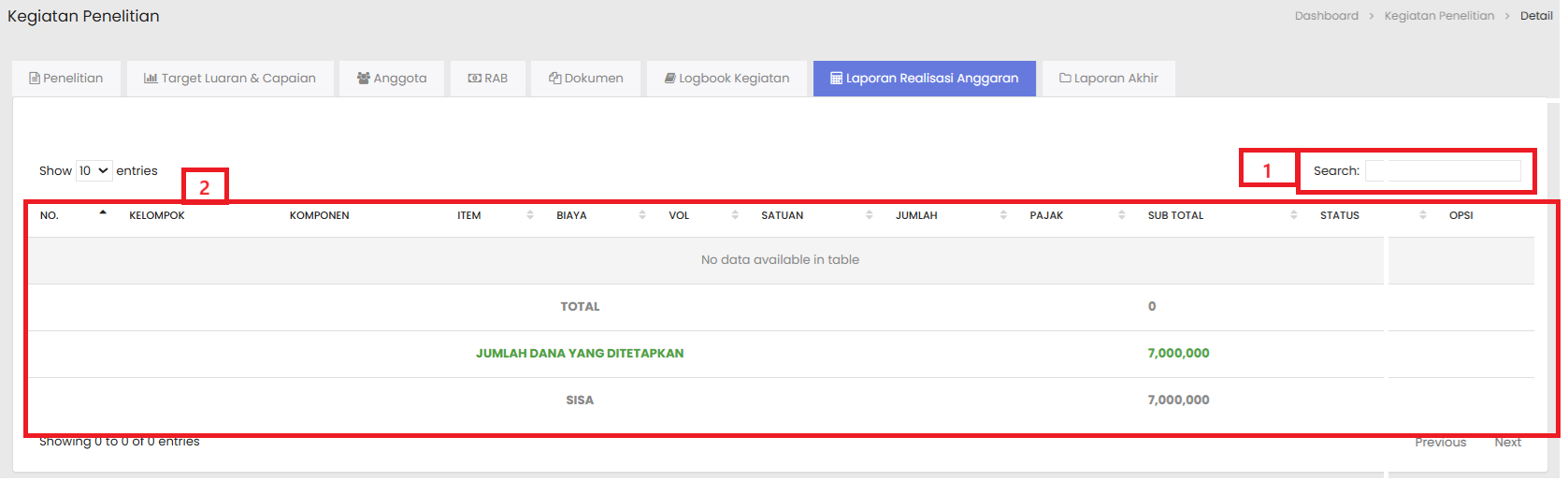Go to the Dokumen tab
Screen dimensions: 1568x481
(x=585, y=79)
